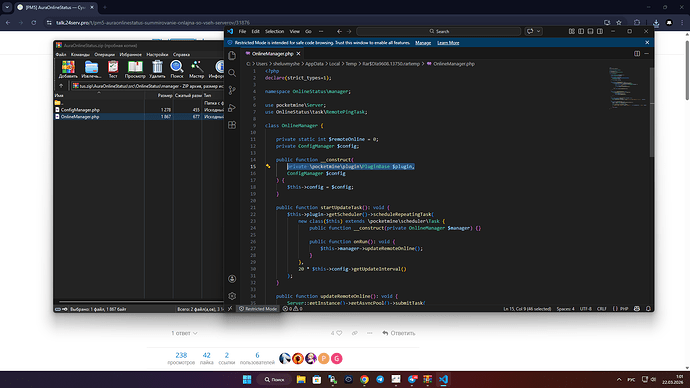The width and height of the screenshot is (690, 388).
Task: Open Source Control view in VS Code
Action: click(x=232, y=90)
